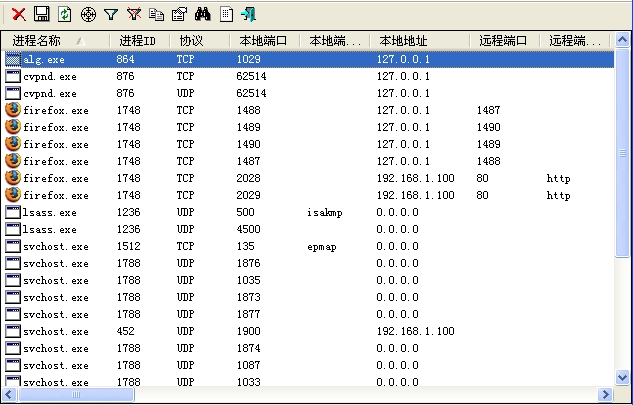Click the epmap port name cell
This screenshot has width=633, height=405.
pyautogui.click(x=322, y=246)
